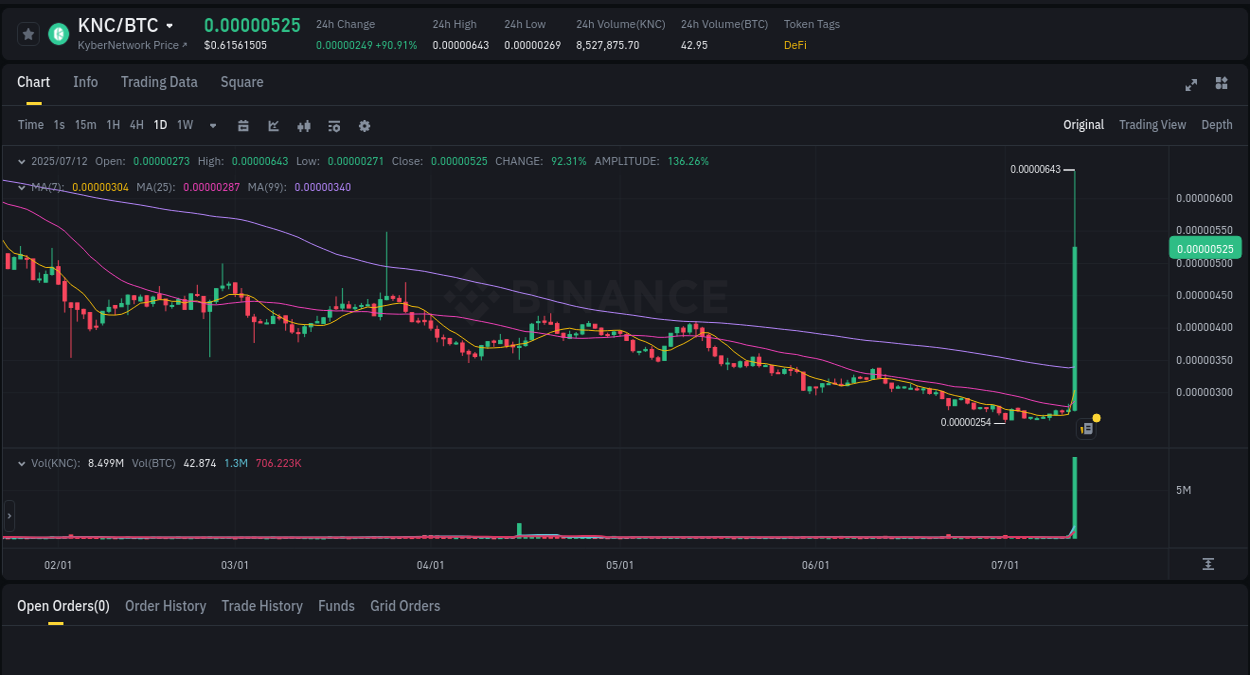This screenshot has width=1250, height=675.
Task: Switch chart mode to Trading View
Action: pos(1152,124)
